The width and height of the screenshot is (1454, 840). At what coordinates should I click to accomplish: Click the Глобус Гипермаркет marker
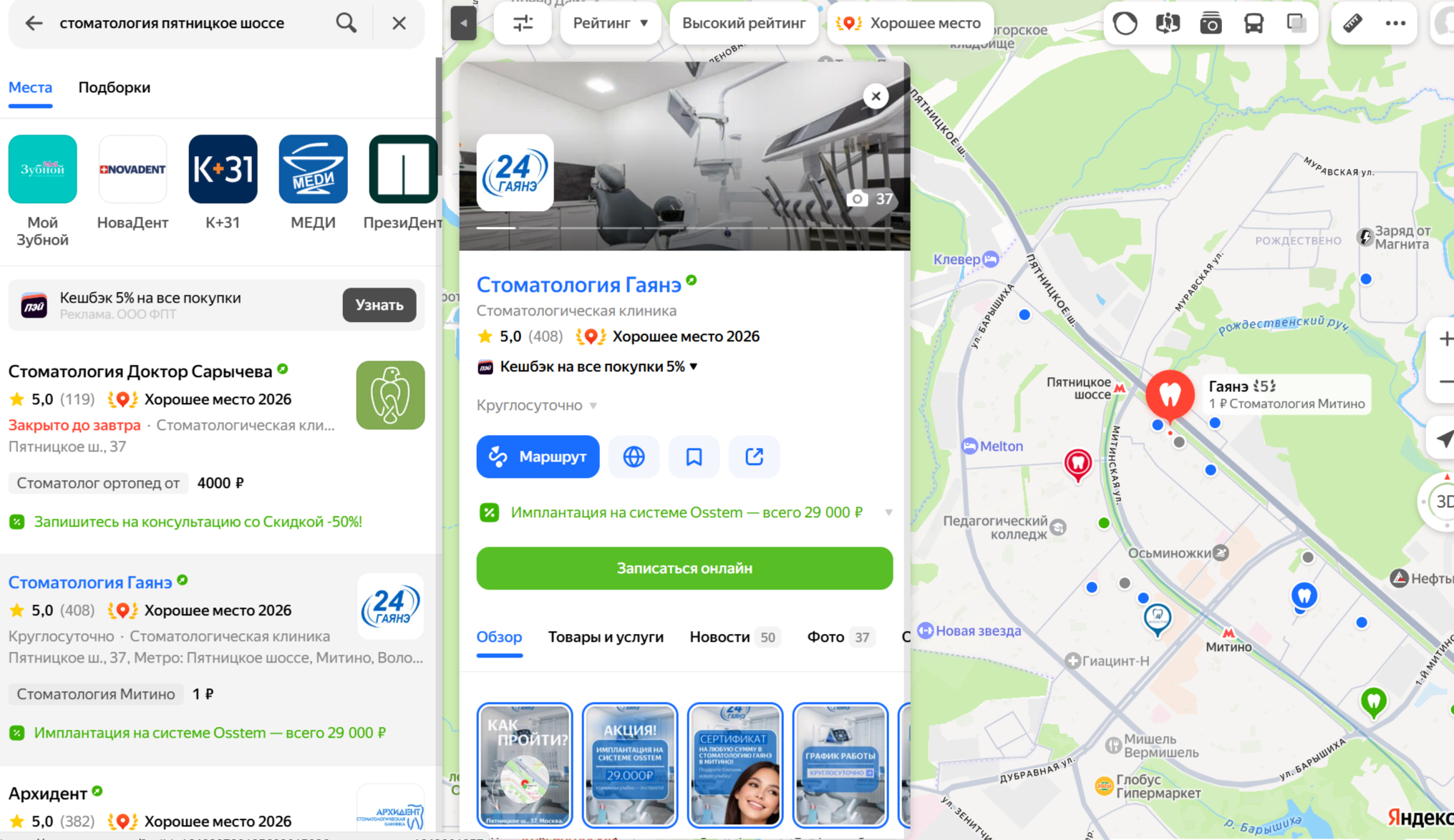(1105, 786)
